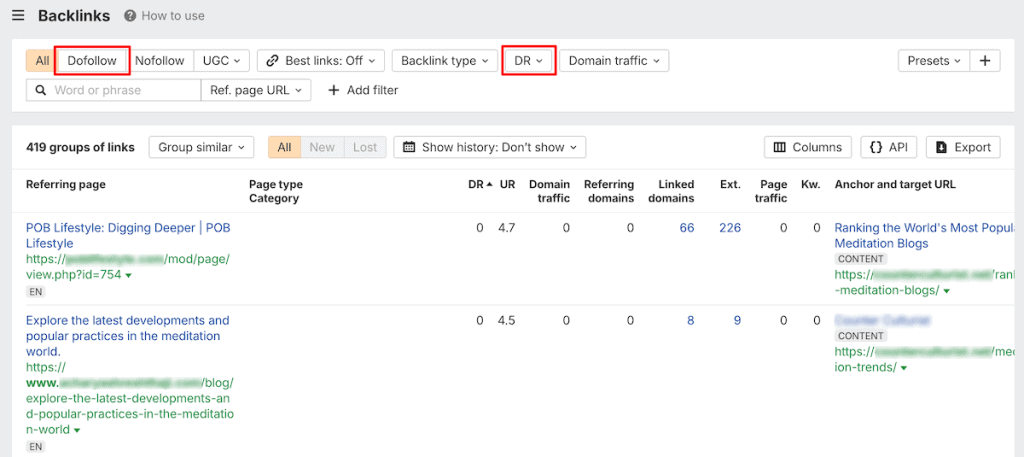1024x457 pixels.
Task: Click the Word or phrase search field
Action: coord(114,90)
